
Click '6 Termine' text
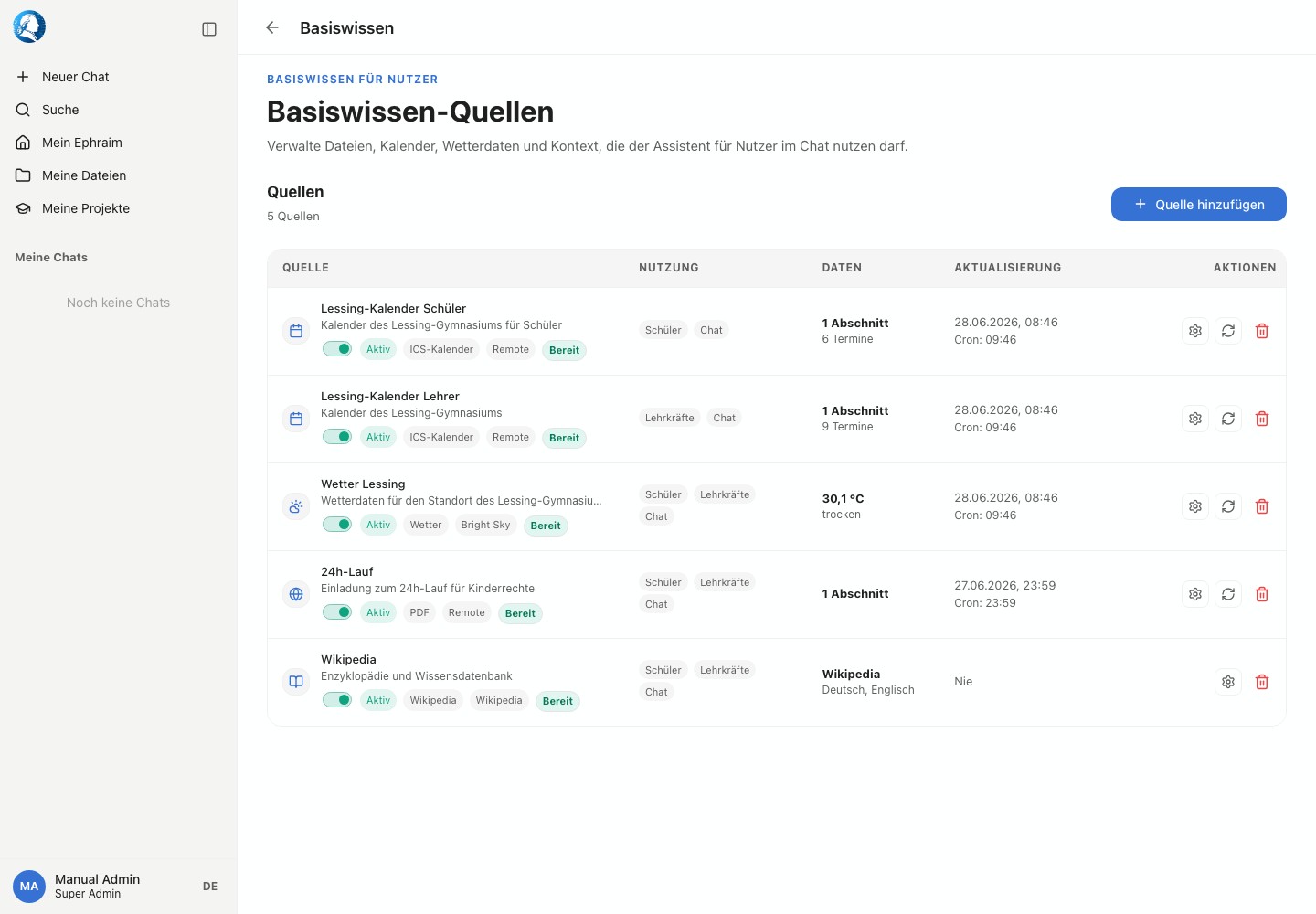pos(847,339)
